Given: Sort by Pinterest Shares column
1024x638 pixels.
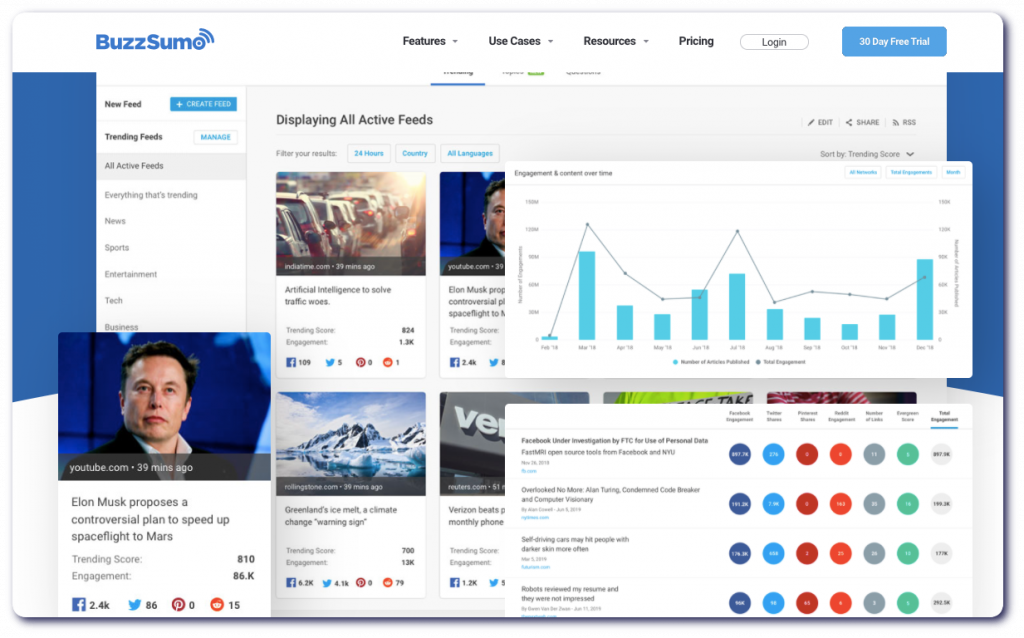Looking at the screenshot, I should click(x=807, y=416).
